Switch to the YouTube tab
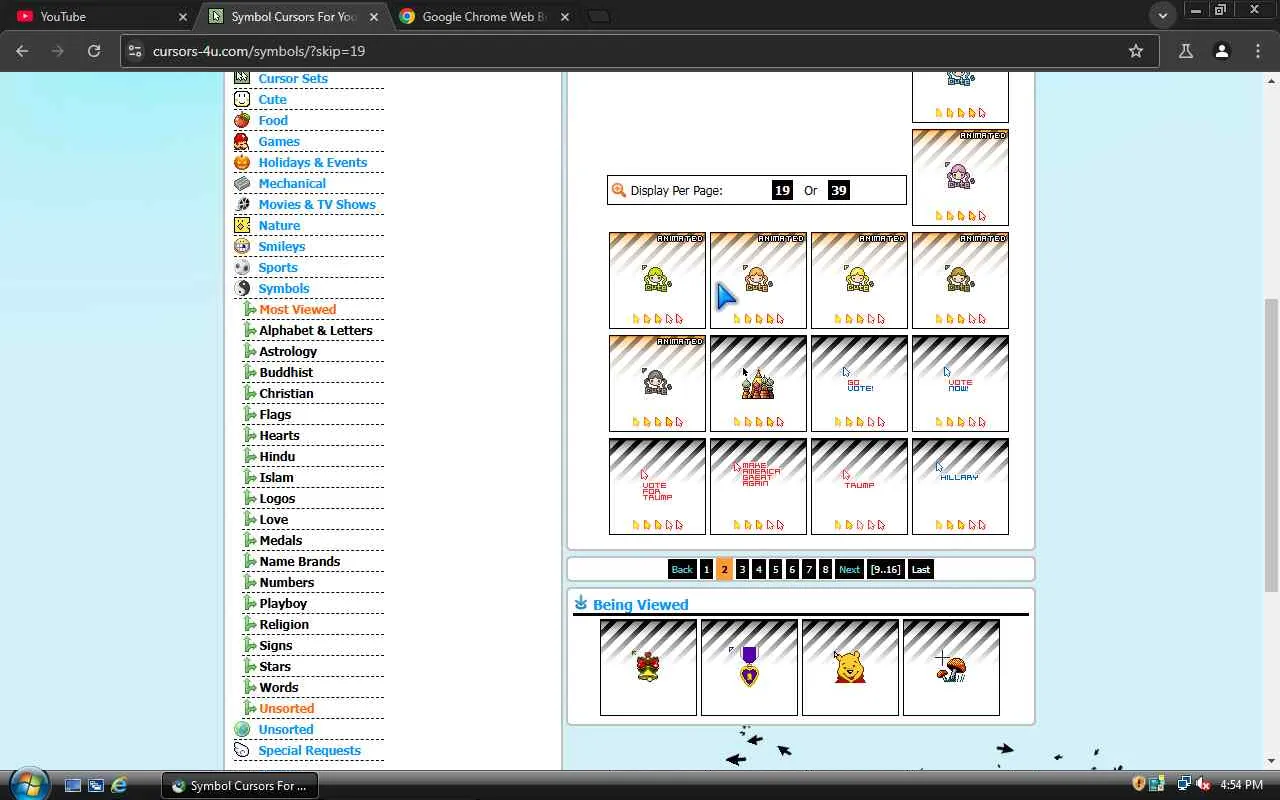 pyautogui.click(x=100, y=16)
